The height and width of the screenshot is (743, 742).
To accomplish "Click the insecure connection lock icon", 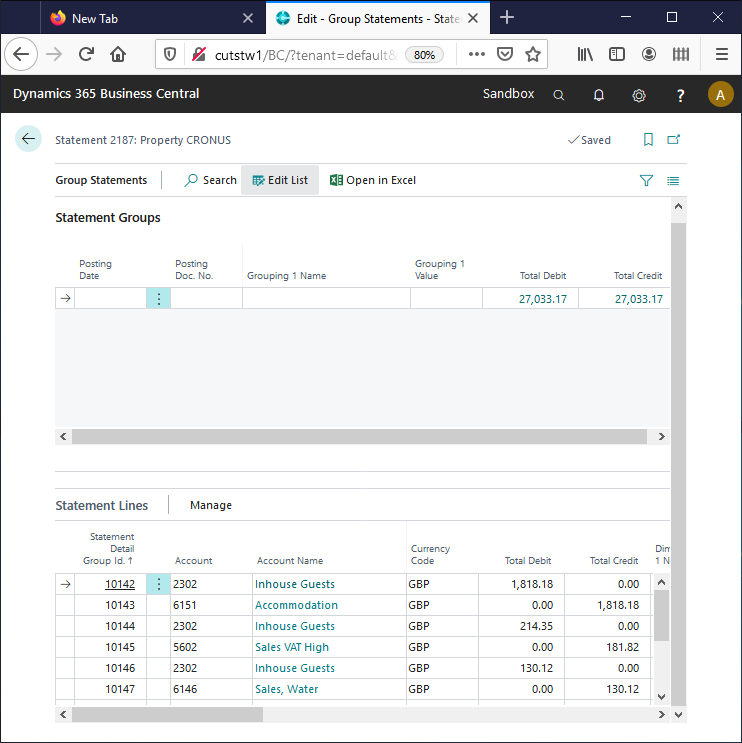I will point(199,54).
